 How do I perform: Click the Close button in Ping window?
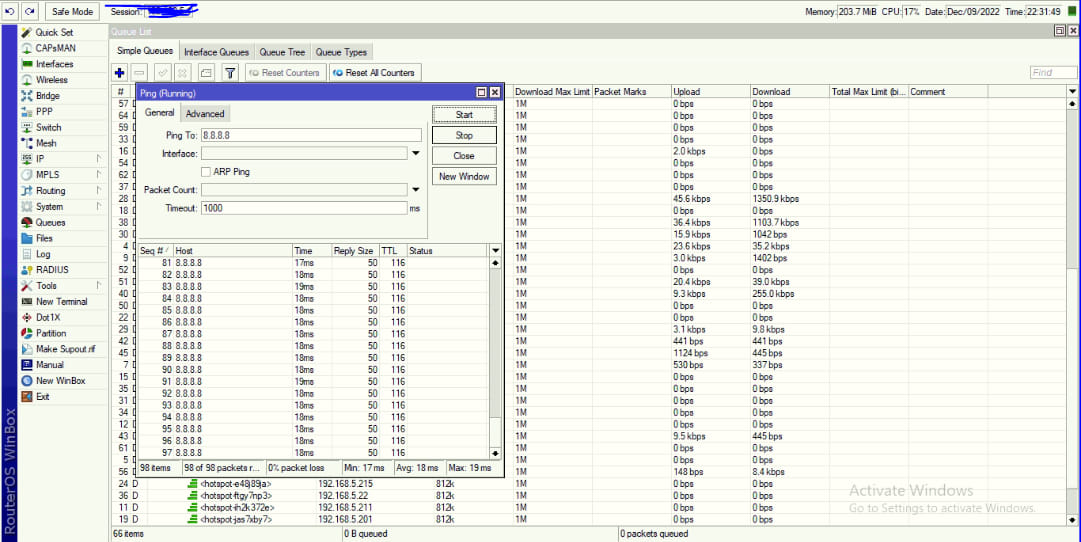click(464, 156)
